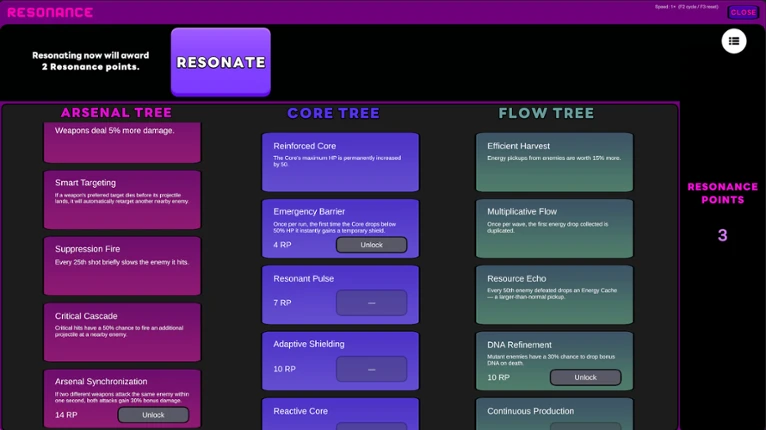Select the Multiplicative Flow card
The width and height of the screenshot is (766, 430).
554,228
